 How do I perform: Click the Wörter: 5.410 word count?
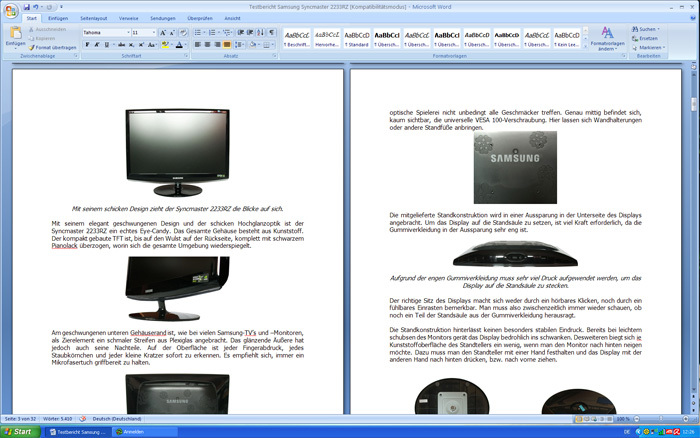tap(58, 419)
